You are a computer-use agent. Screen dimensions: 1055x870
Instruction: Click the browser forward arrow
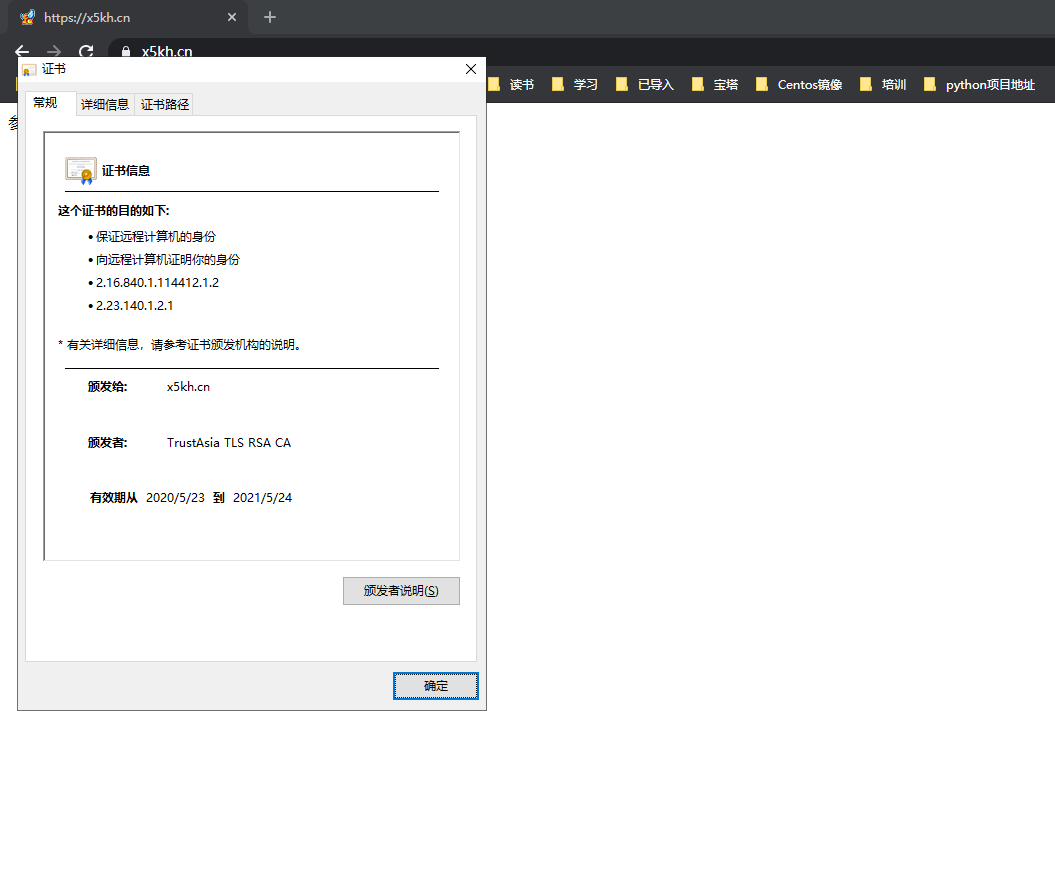pos(54,51)
